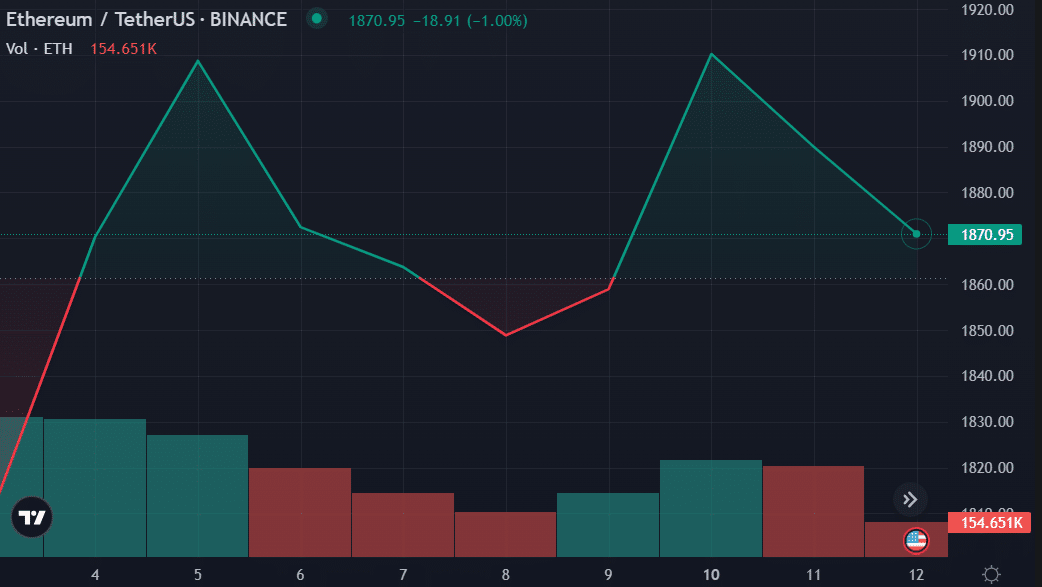Click the 1880.00 price scale label
The image size is (1042, 587).
[988, 193]
